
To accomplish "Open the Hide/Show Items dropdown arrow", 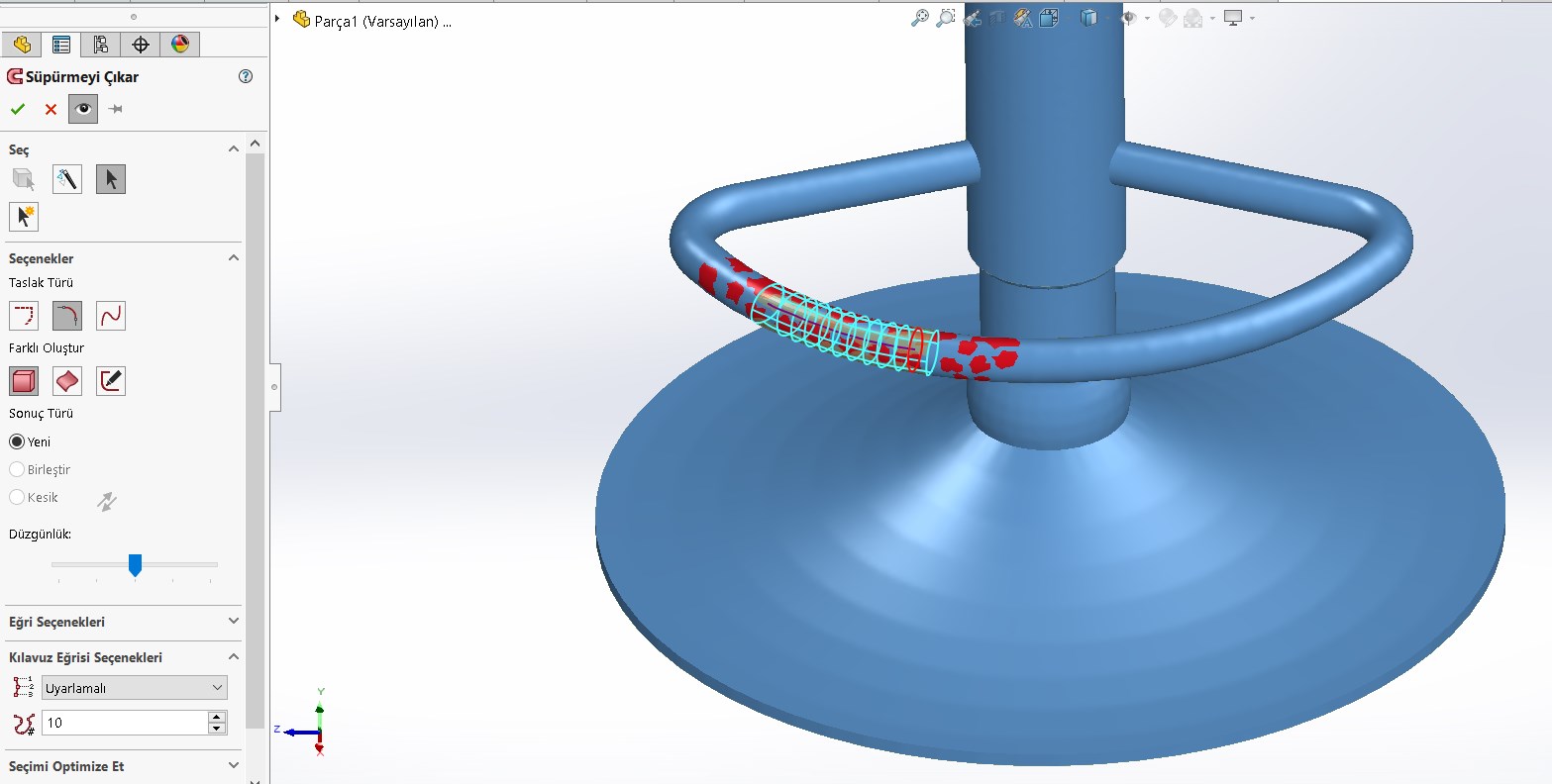I will point(1147,18).
